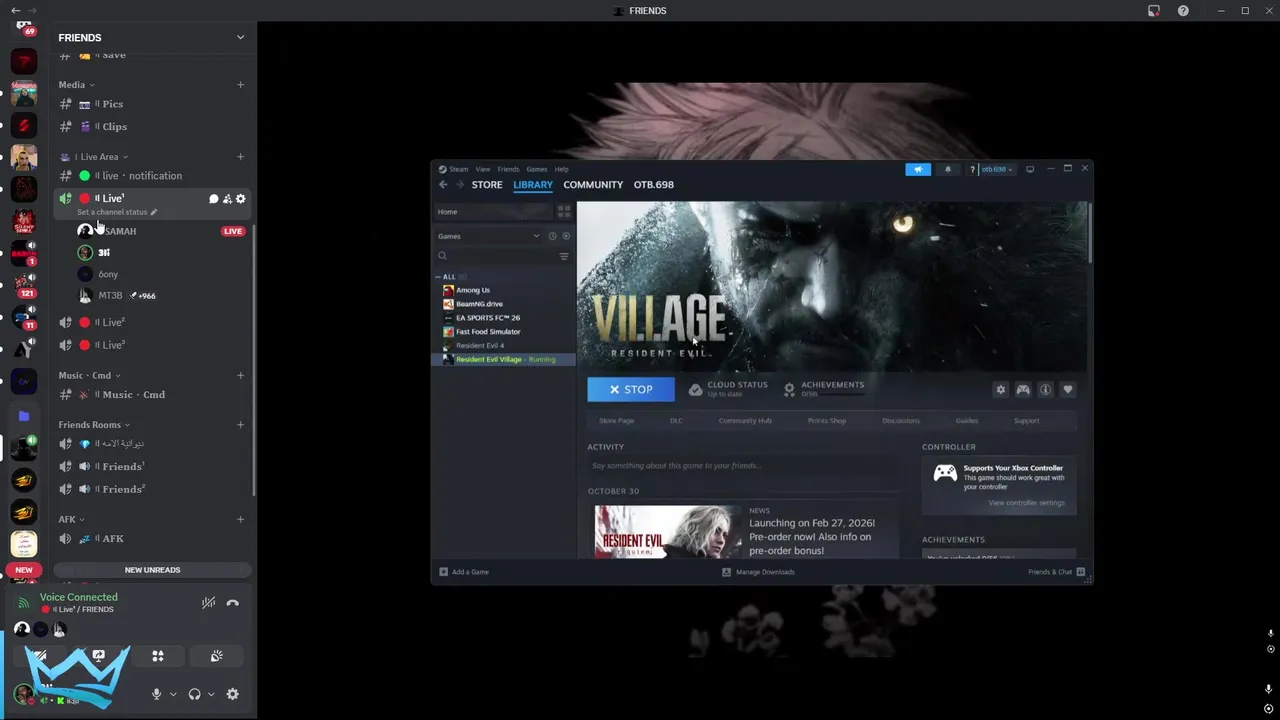This screenshot has width=1280, height=720.
Task: Collapse the AFK category
Action: [71, 520]
